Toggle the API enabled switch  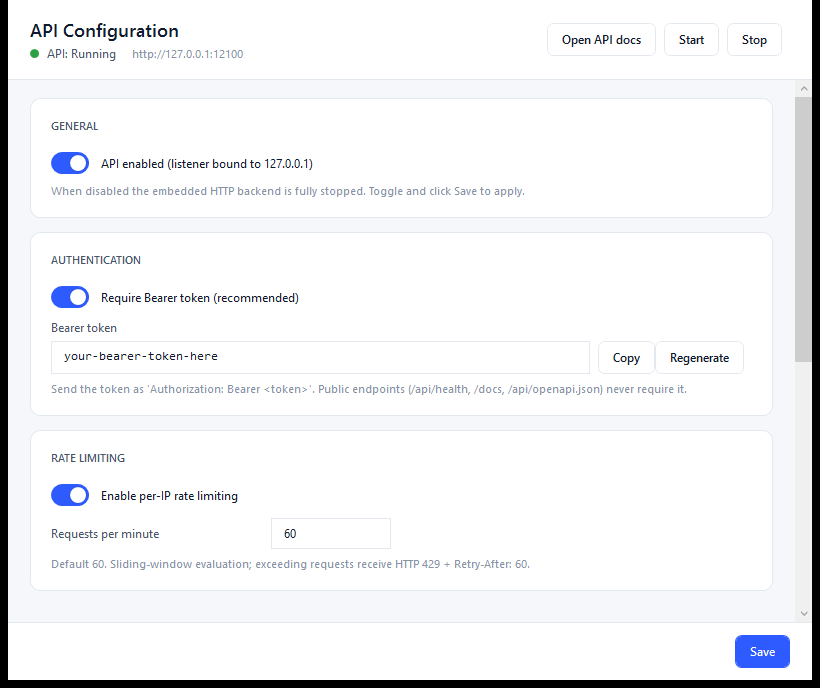coord(70,163)
